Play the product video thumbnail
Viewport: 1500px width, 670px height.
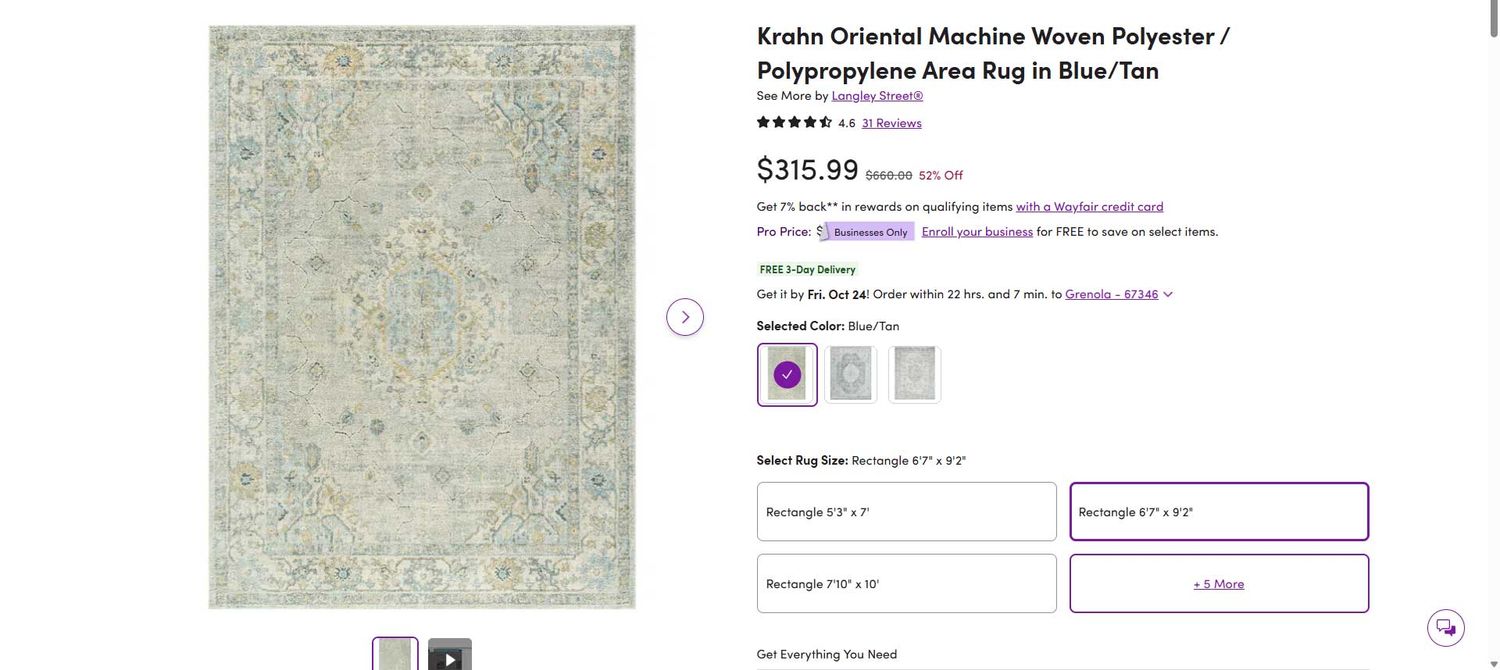(x=450, y=656)
